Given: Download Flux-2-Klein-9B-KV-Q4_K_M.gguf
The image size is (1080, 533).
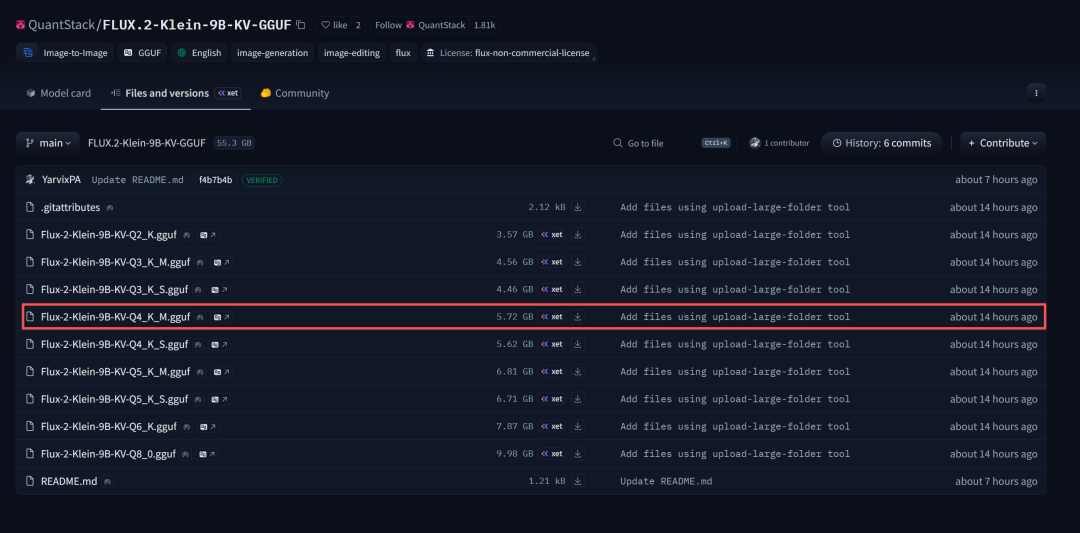Looking at the screenshot, I should (578, 317).
